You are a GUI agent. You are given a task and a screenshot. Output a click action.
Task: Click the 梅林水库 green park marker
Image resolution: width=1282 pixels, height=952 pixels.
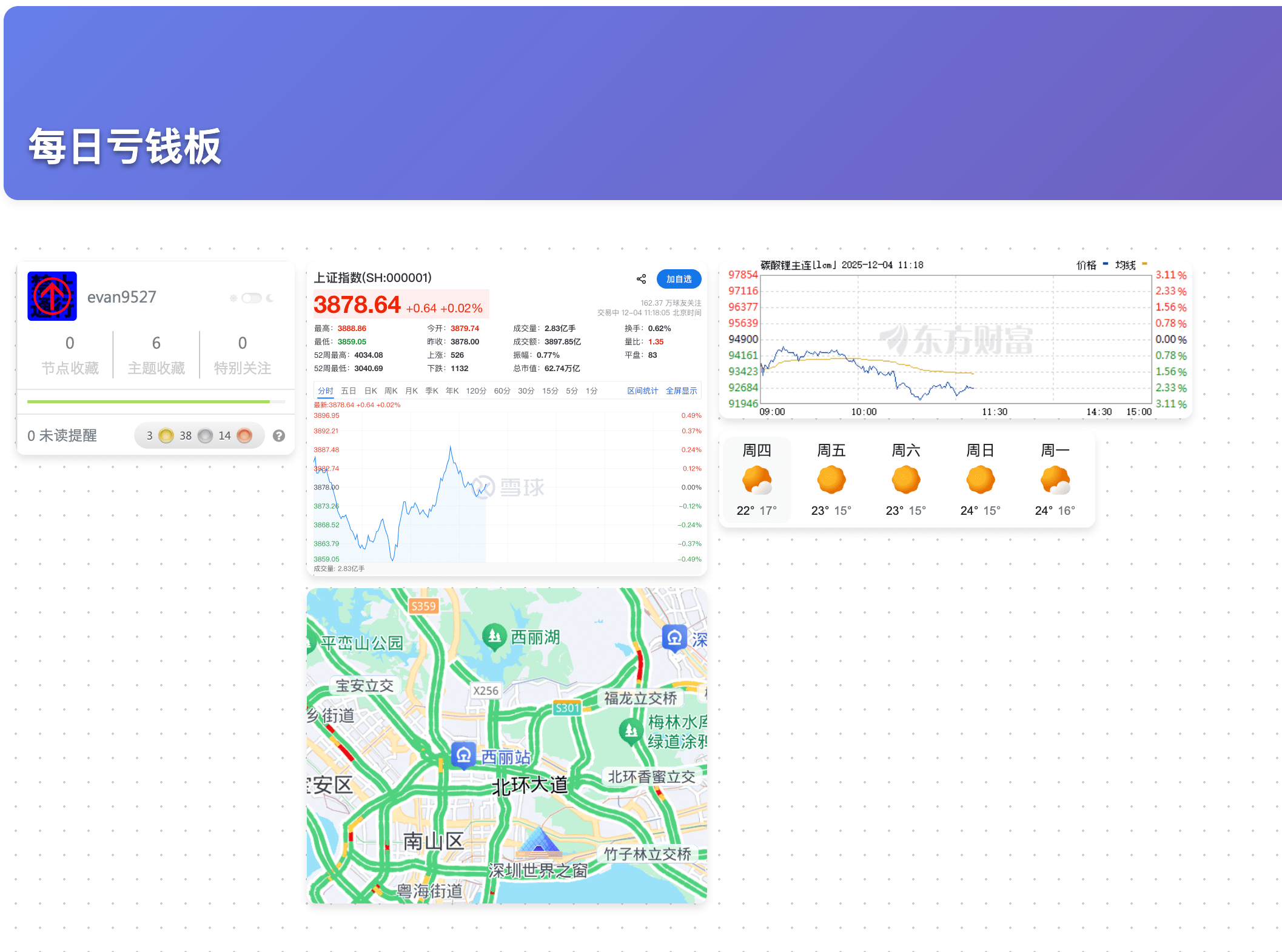(631, 729)
